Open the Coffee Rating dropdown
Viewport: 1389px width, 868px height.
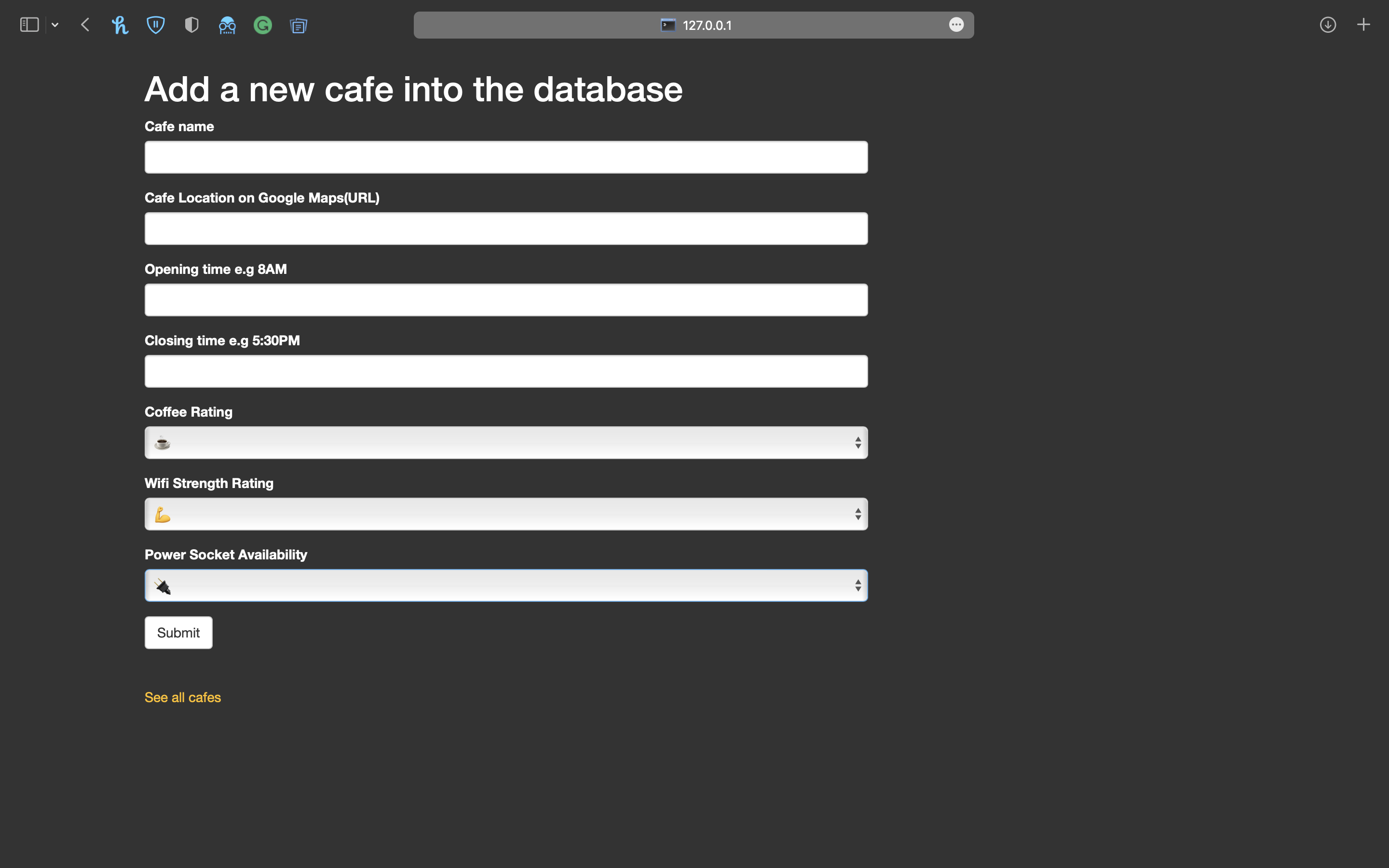tap(505, 442)
